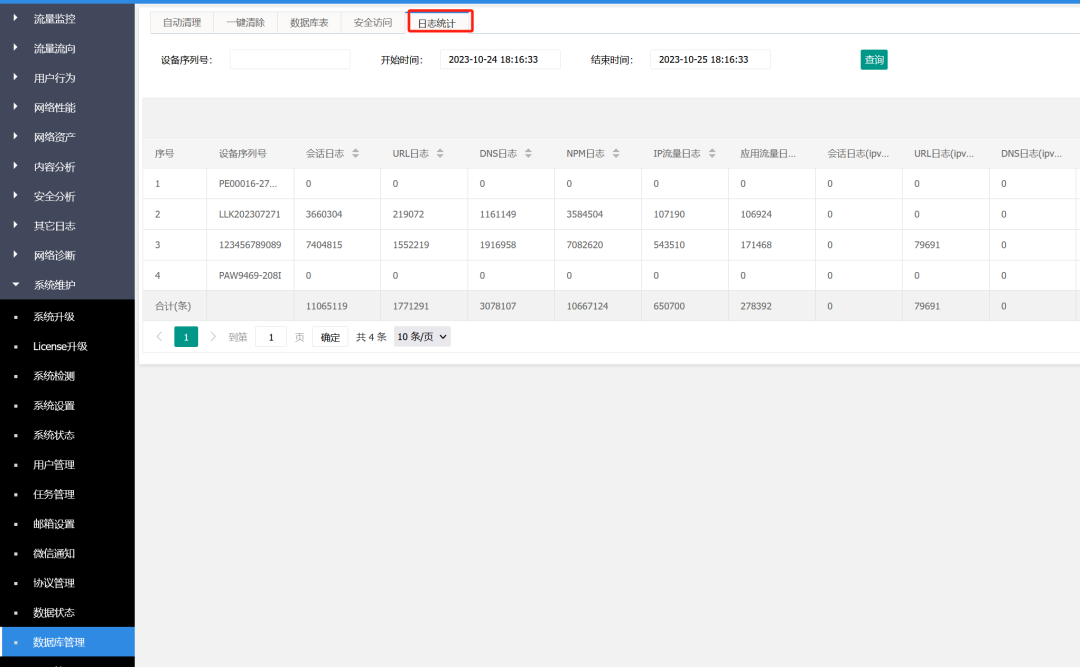Go to the previous page arrow
1080x667 pixels.
pos(159,337)
